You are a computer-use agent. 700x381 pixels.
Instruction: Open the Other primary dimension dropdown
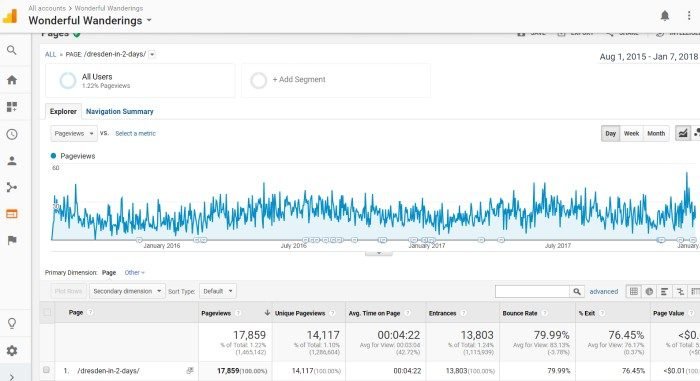pos(134,272)
